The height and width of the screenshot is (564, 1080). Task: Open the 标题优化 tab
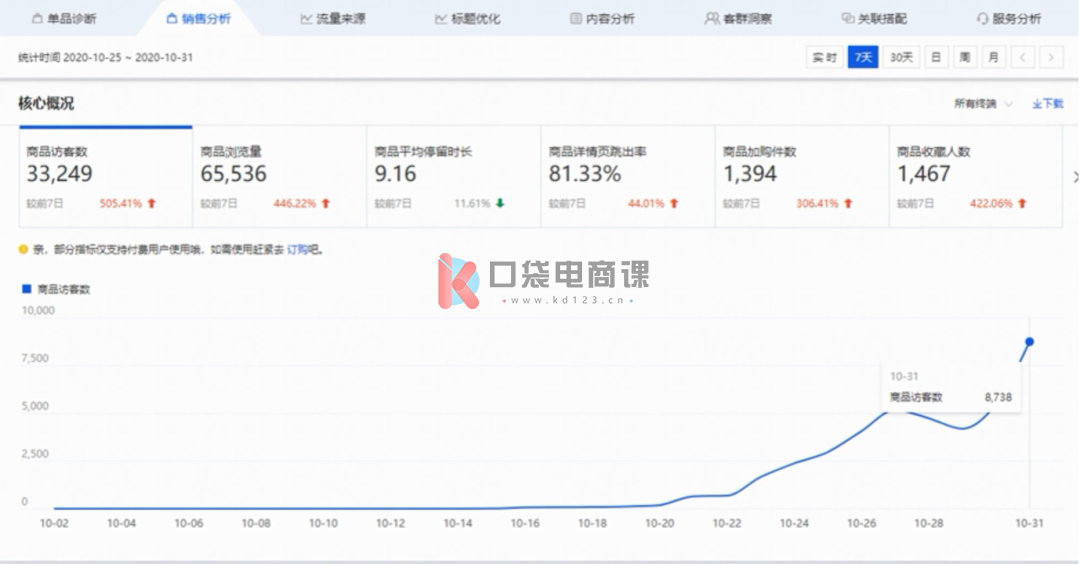point(468,19)
